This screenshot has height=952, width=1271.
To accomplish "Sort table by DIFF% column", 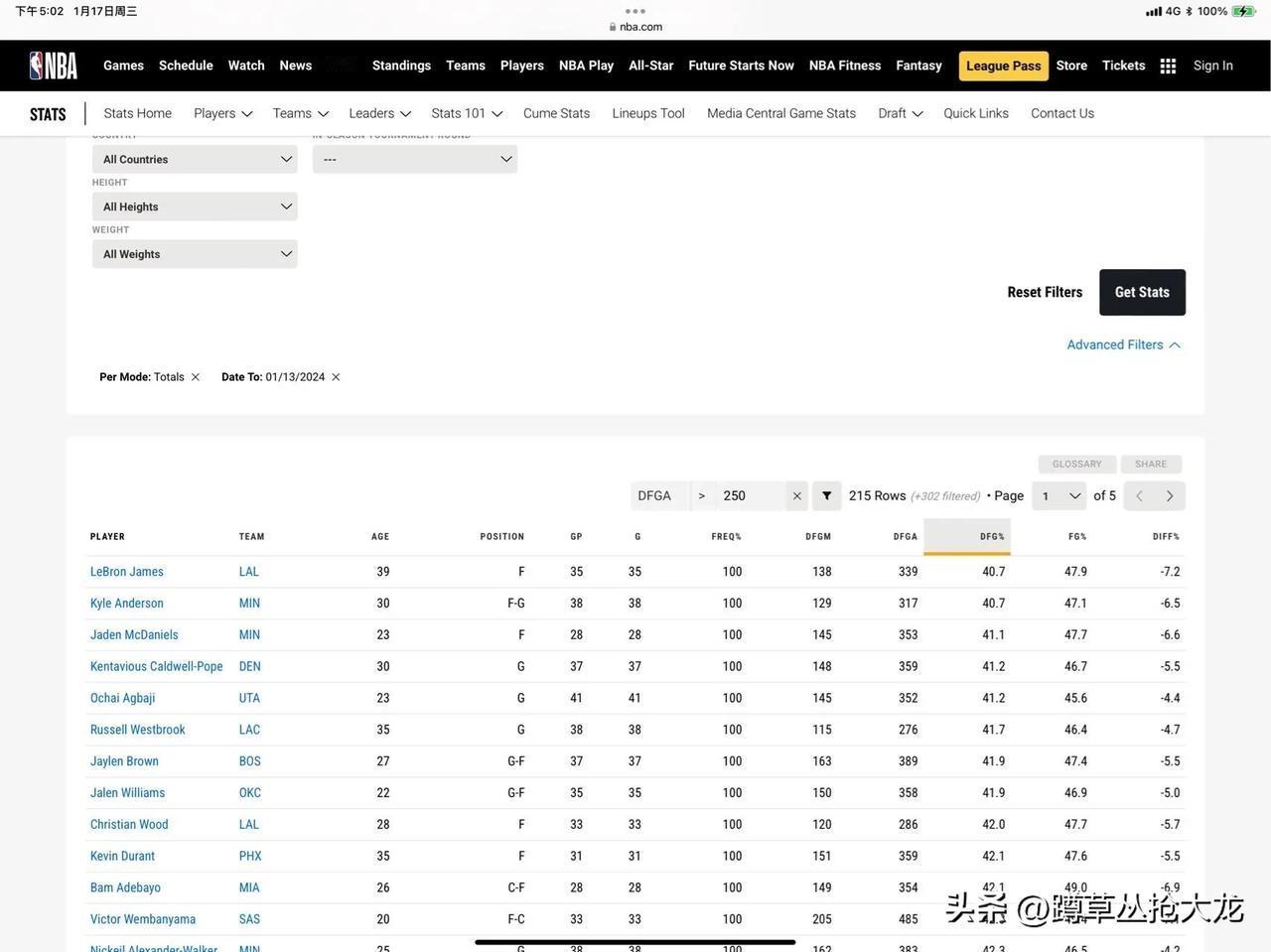I will click(x=1166, y=537).
